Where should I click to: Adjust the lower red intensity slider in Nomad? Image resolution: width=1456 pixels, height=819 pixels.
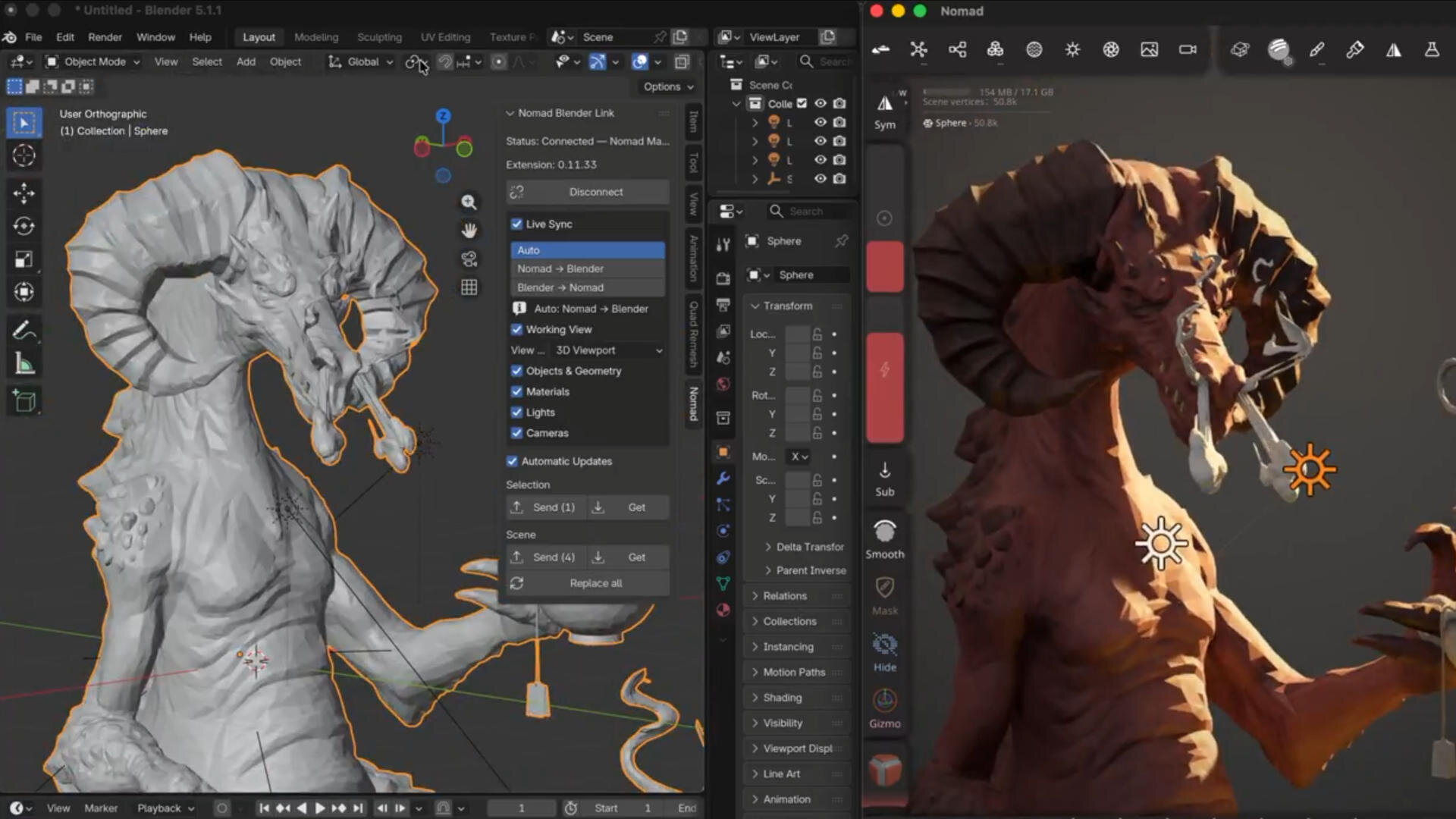point(885,388)
